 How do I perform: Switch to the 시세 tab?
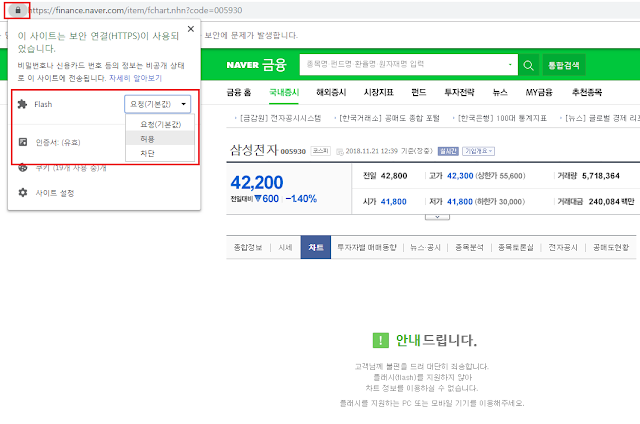coord(285,247)
